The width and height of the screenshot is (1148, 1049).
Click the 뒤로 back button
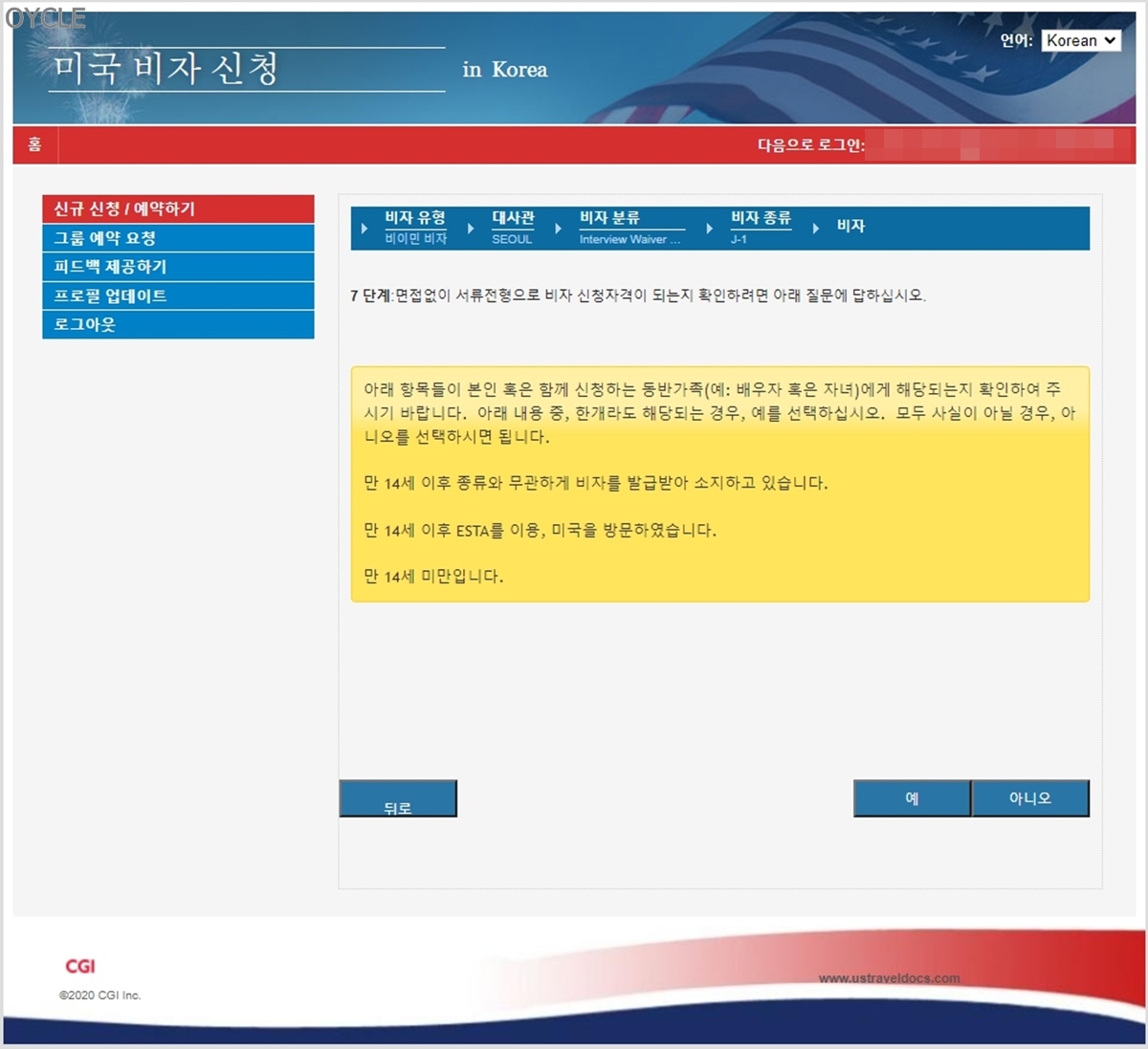[398, 798]
